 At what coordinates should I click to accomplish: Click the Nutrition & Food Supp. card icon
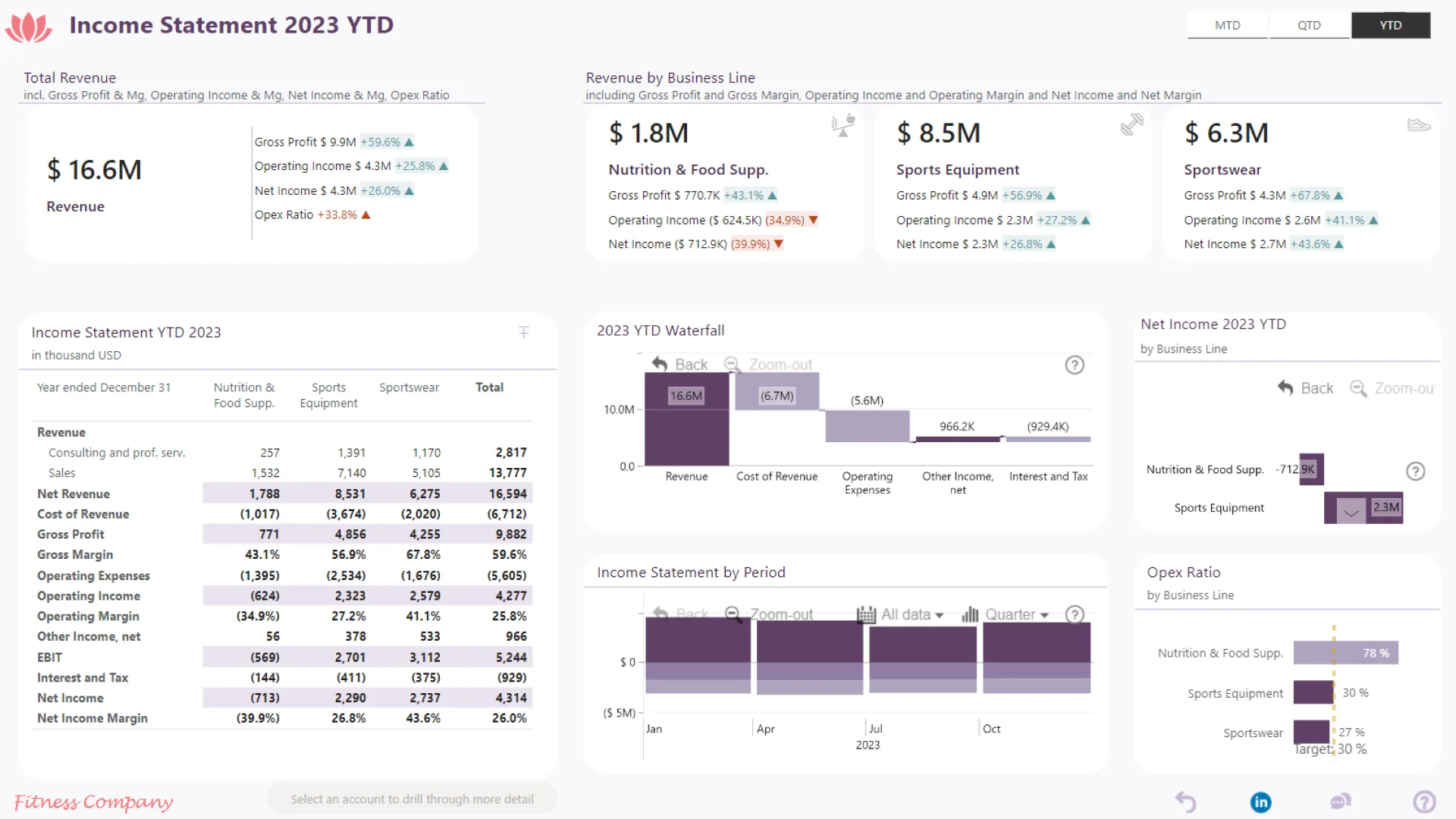843,125
